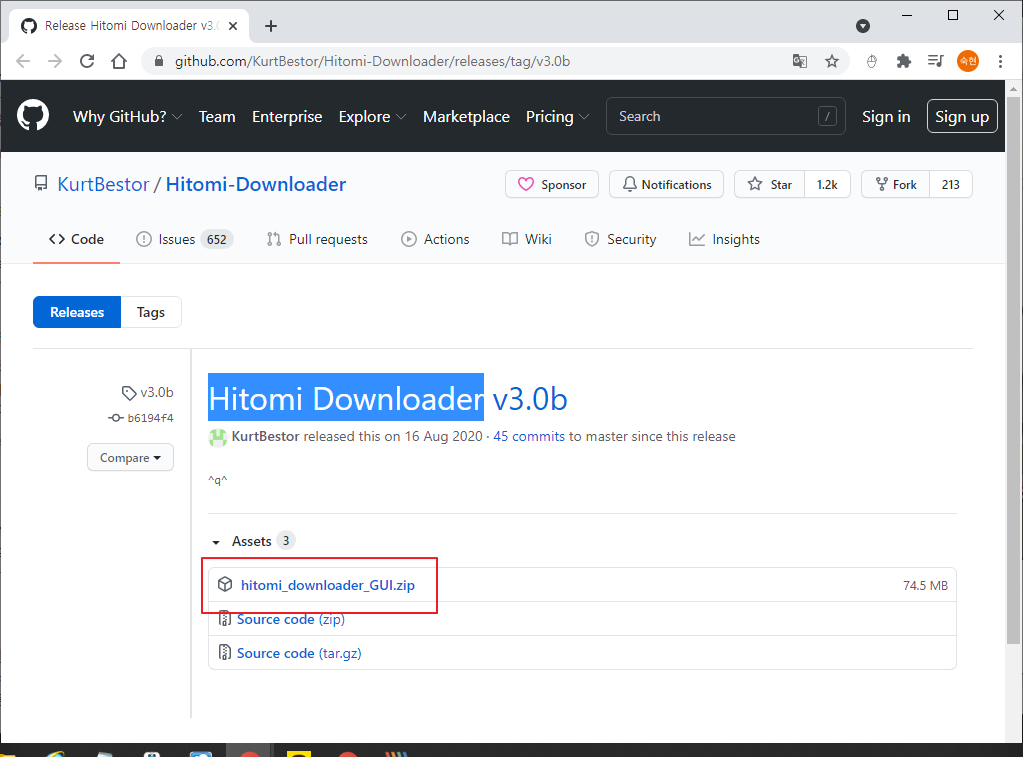Open the Insights tab
The width and height of the screenshot is (1023, 757).
pyautogui.click(x=724, y=239)
